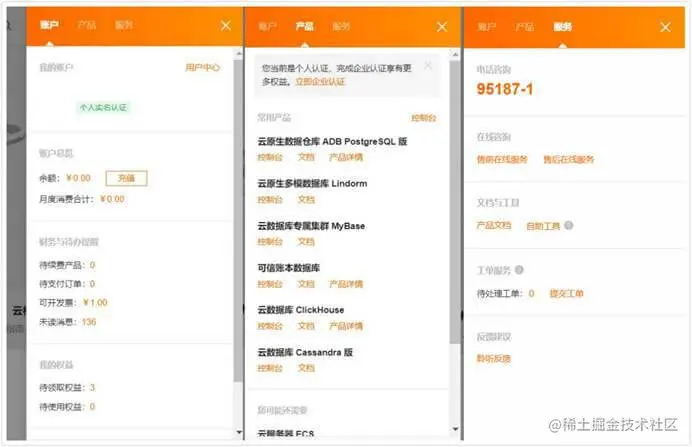Open 用户中心 link

point(203,68)
